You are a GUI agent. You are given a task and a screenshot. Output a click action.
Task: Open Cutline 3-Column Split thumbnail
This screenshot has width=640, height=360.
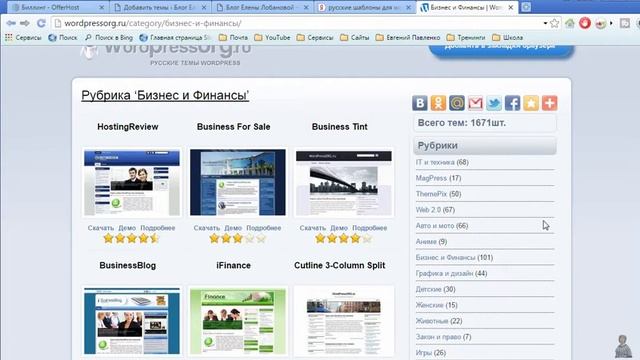tap(344, 321)
